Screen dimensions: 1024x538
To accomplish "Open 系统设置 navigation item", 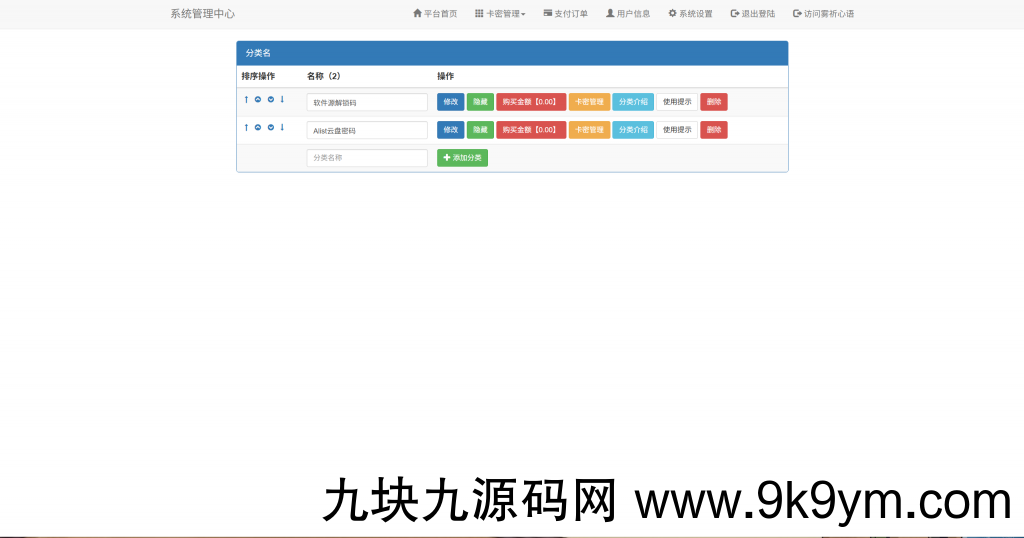I will pyautogui.click(x=690, y=14).
